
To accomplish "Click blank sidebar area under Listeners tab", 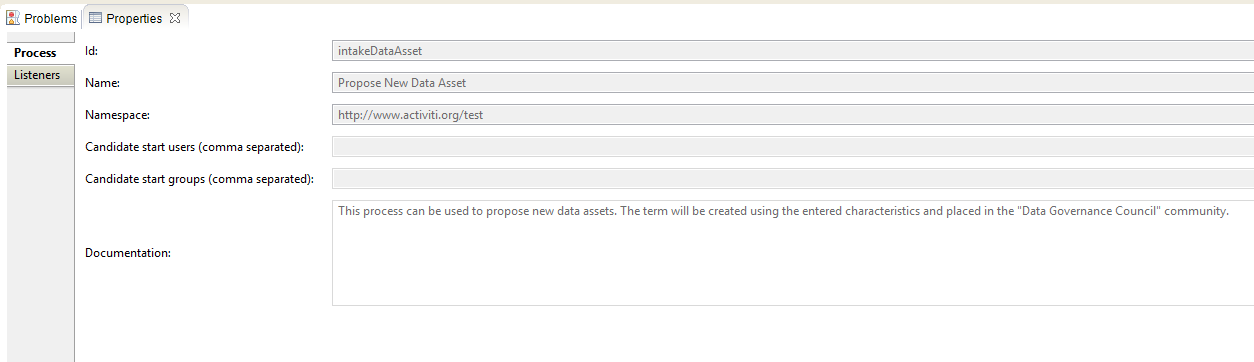I will pos(40,220).
